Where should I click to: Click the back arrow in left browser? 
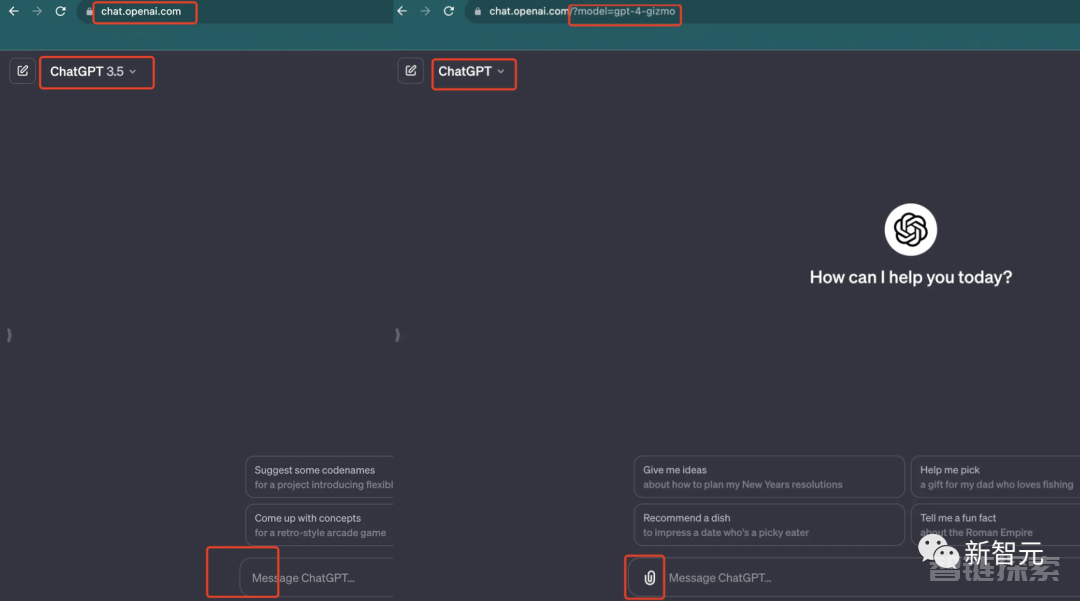(x=14, y=11)
